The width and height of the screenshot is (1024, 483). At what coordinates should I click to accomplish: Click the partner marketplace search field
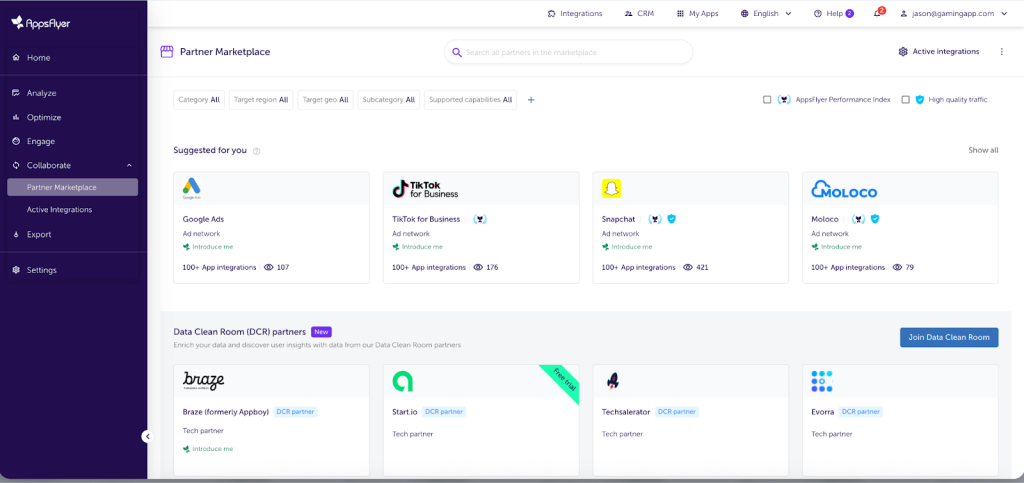[x=570, y=52]
